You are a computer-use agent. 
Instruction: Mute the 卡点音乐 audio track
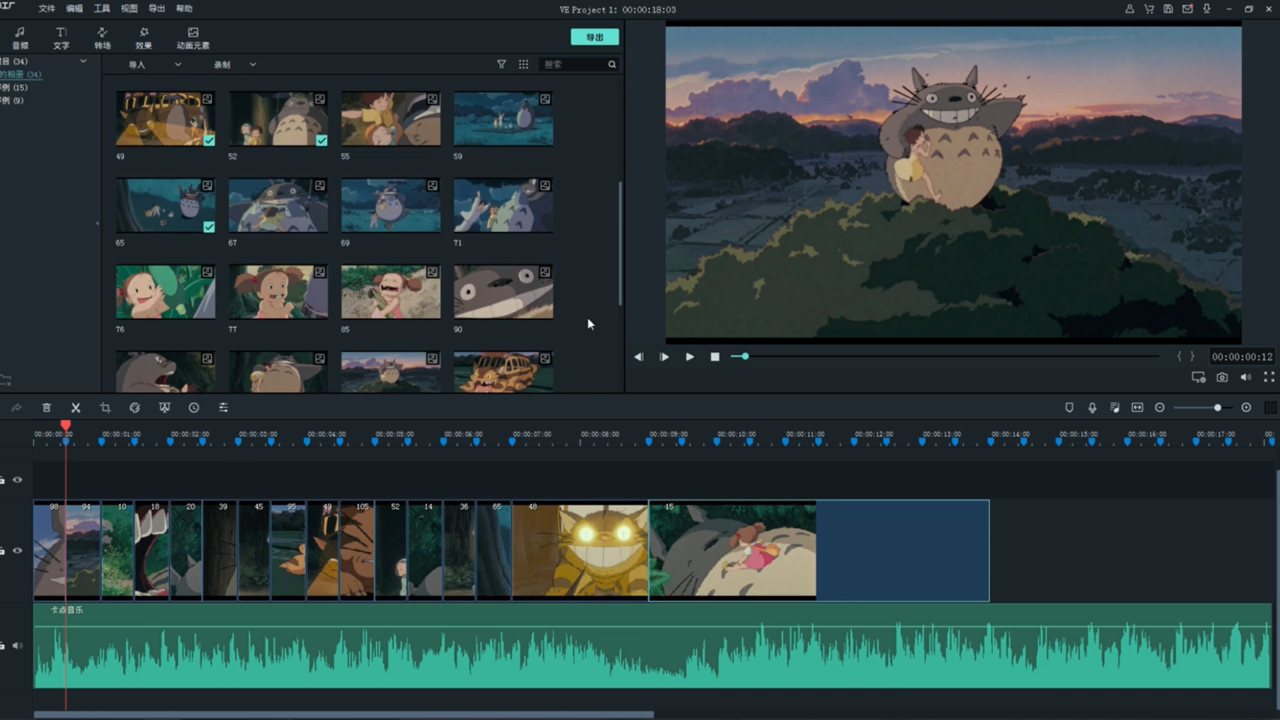17,645
